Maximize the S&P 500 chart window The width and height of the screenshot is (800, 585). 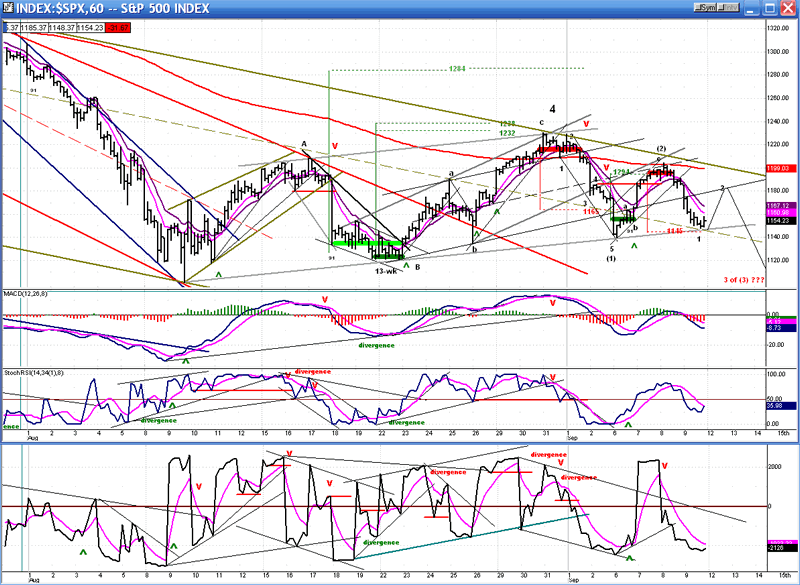coord(770,8)
